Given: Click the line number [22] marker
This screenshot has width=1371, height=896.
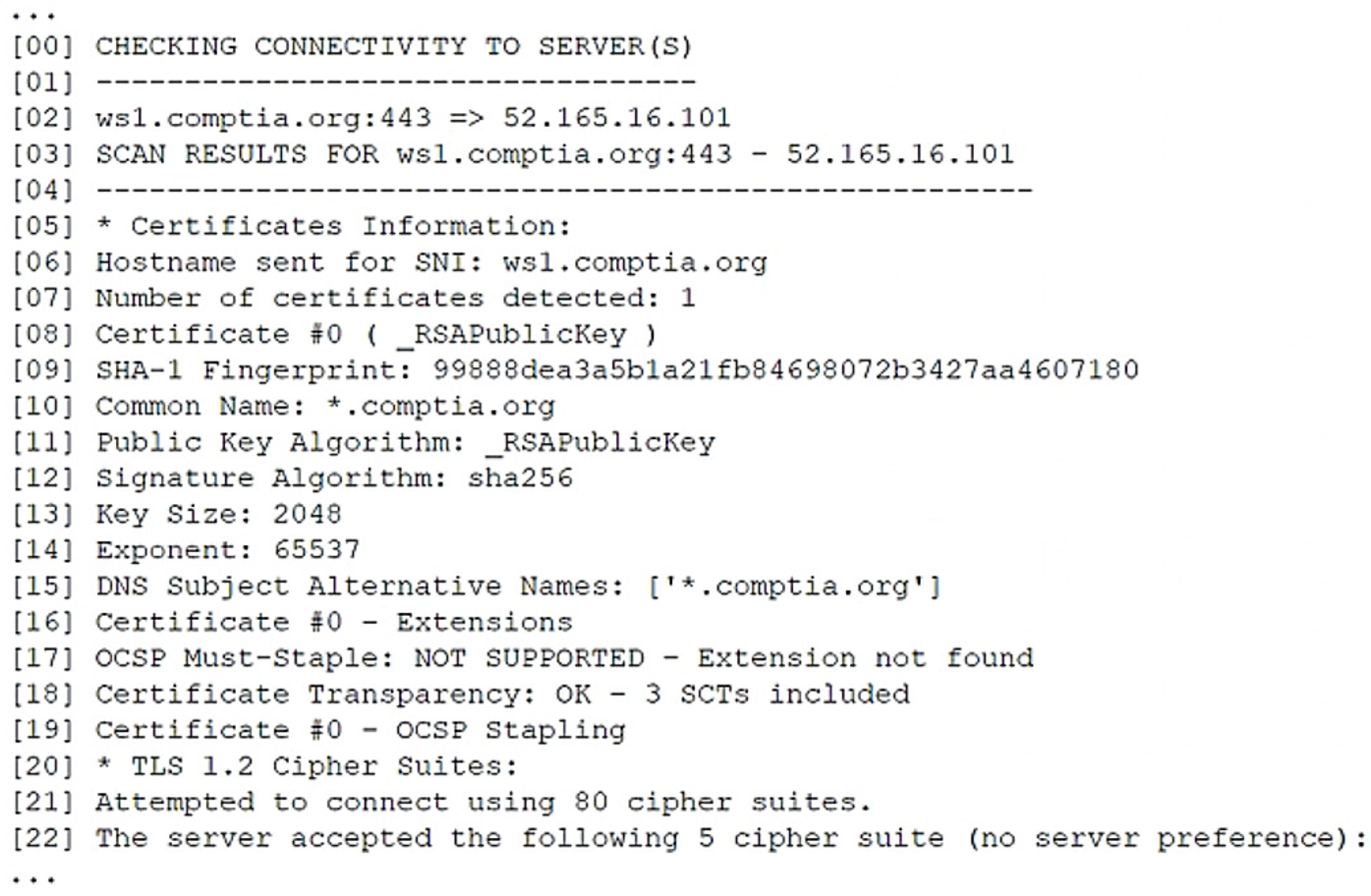Looking at the screenshot, I should click(x=42, y=838).
